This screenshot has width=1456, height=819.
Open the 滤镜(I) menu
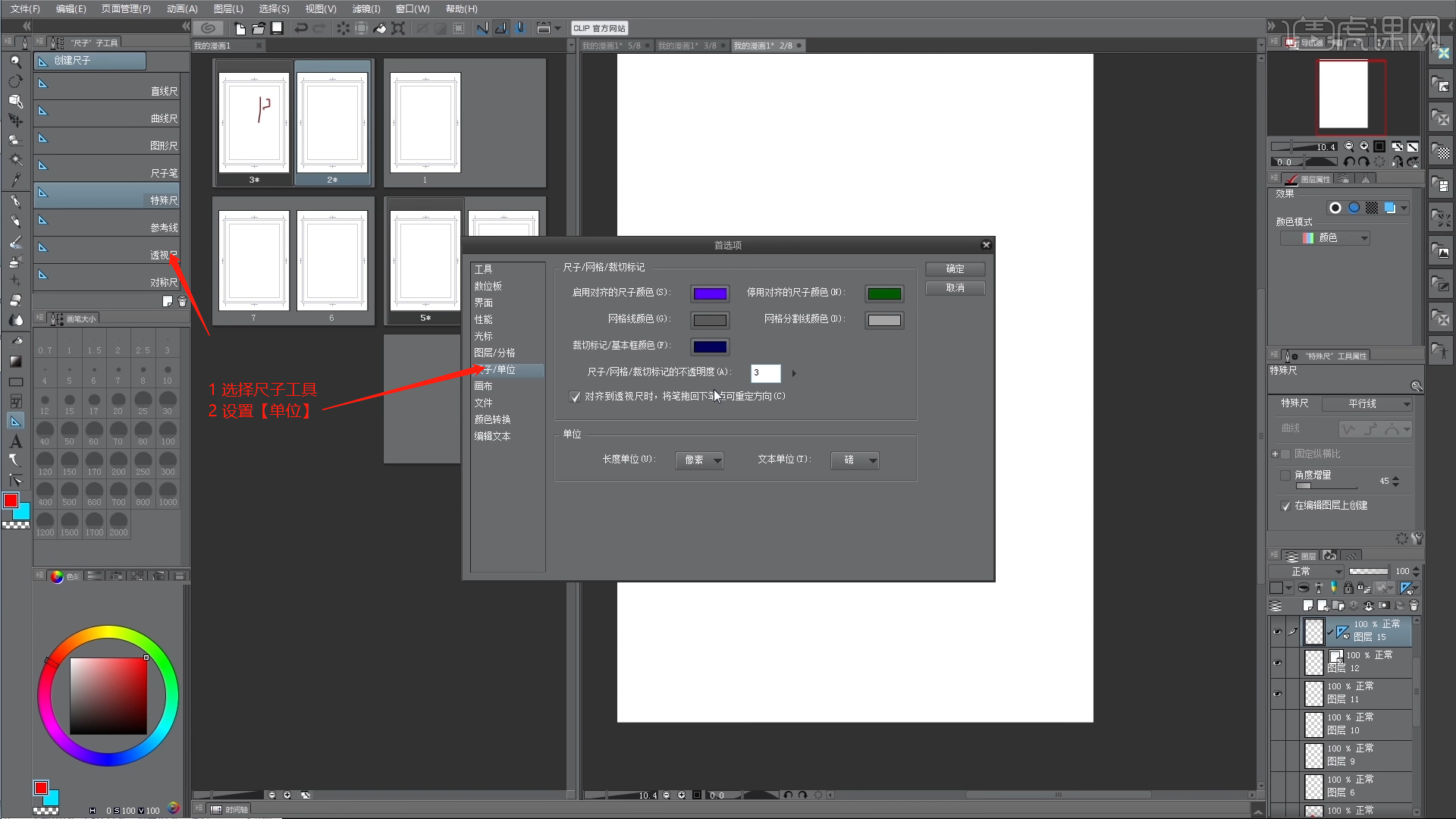coord(366,8)
